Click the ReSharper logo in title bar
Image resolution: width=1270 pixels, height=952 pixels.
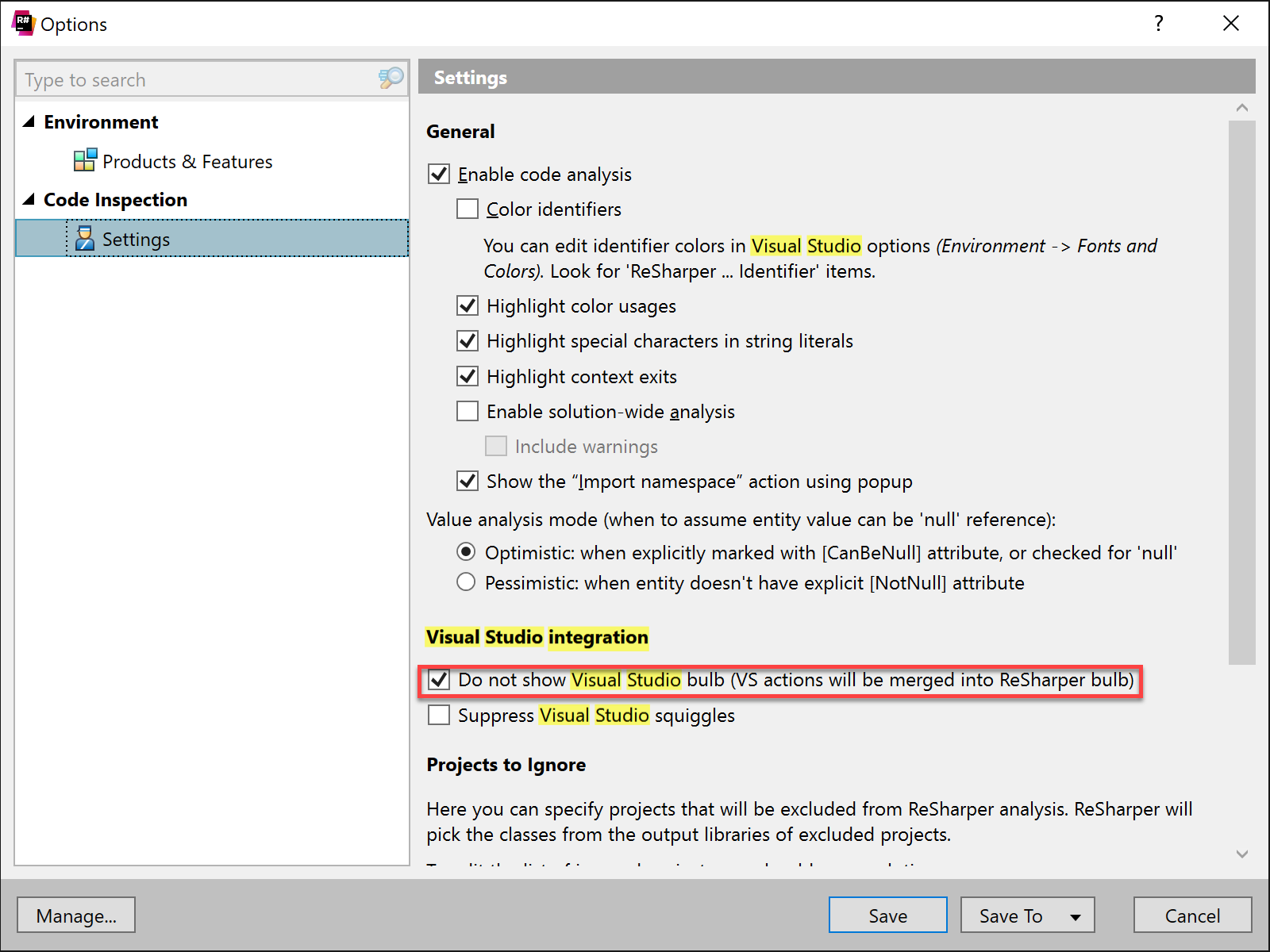(x=23, y=23)
